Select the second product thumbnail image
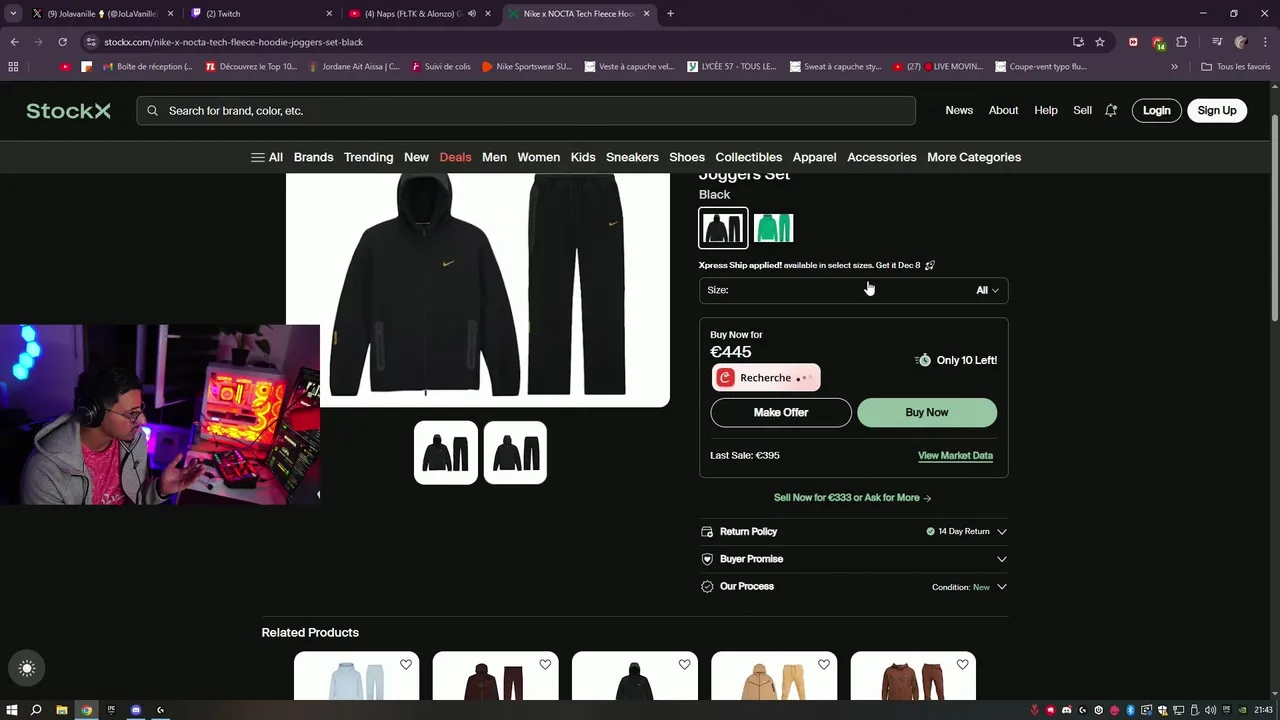Viewport: 1280px width, 720px height. 515,453
